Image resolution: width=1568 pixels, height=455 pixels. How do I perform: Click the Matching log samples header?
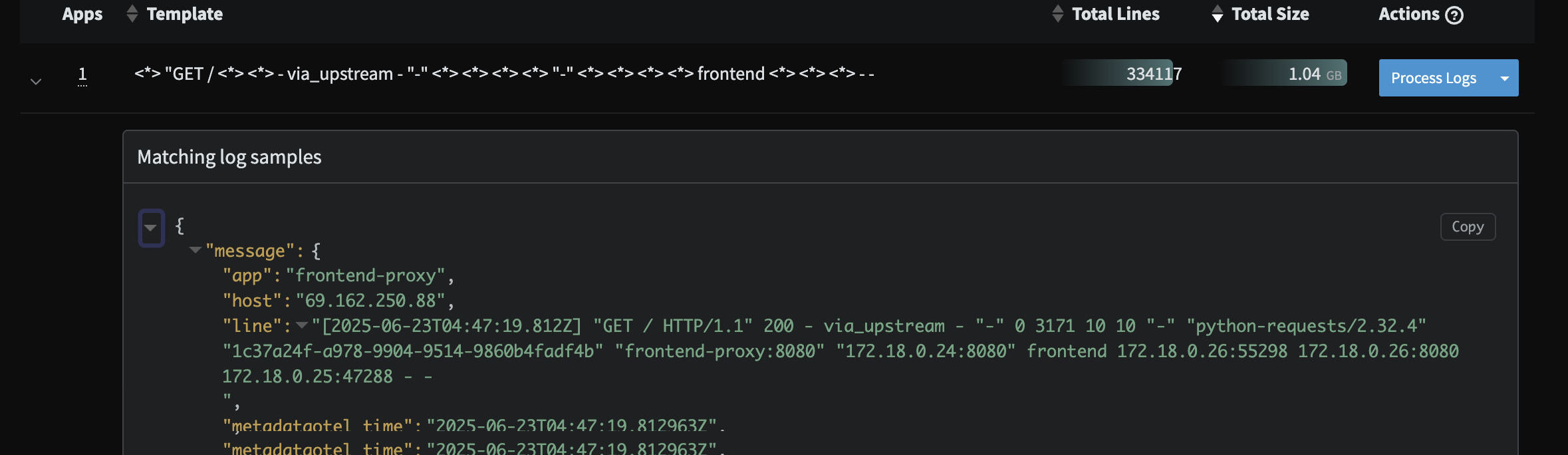coord(229,157)
